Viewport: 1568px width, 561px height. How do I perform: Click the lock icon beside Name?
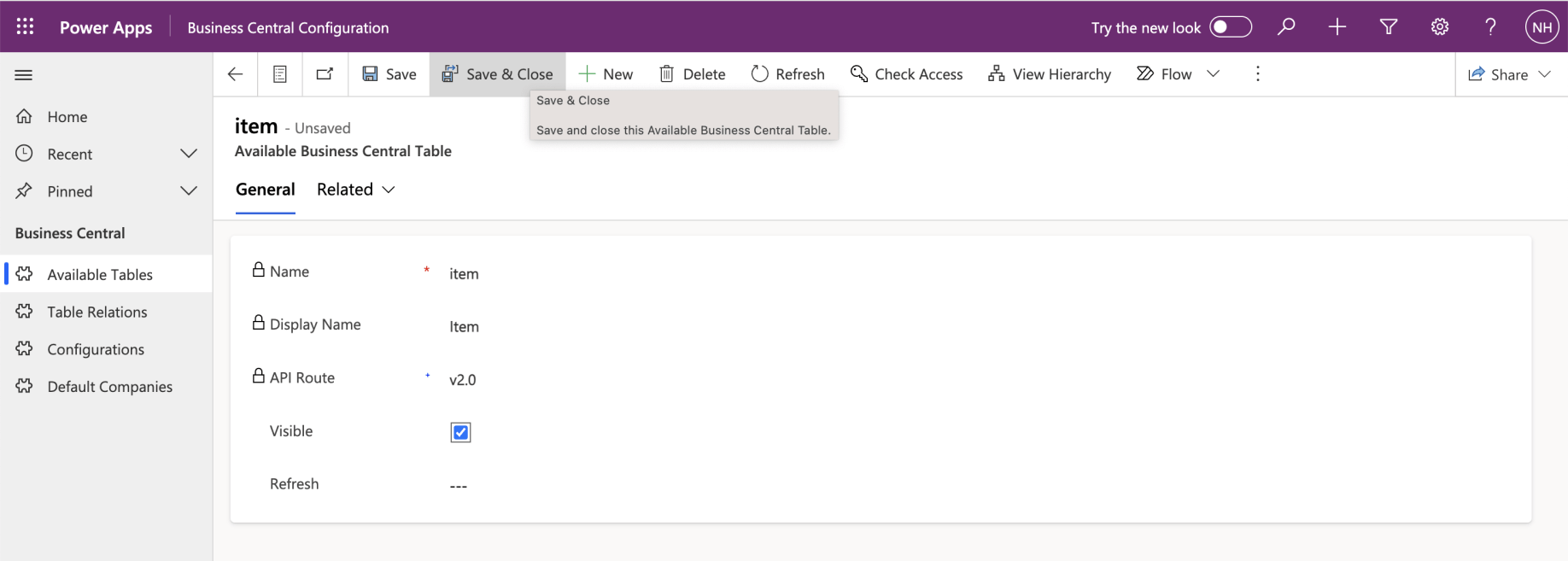pos(259,270)
